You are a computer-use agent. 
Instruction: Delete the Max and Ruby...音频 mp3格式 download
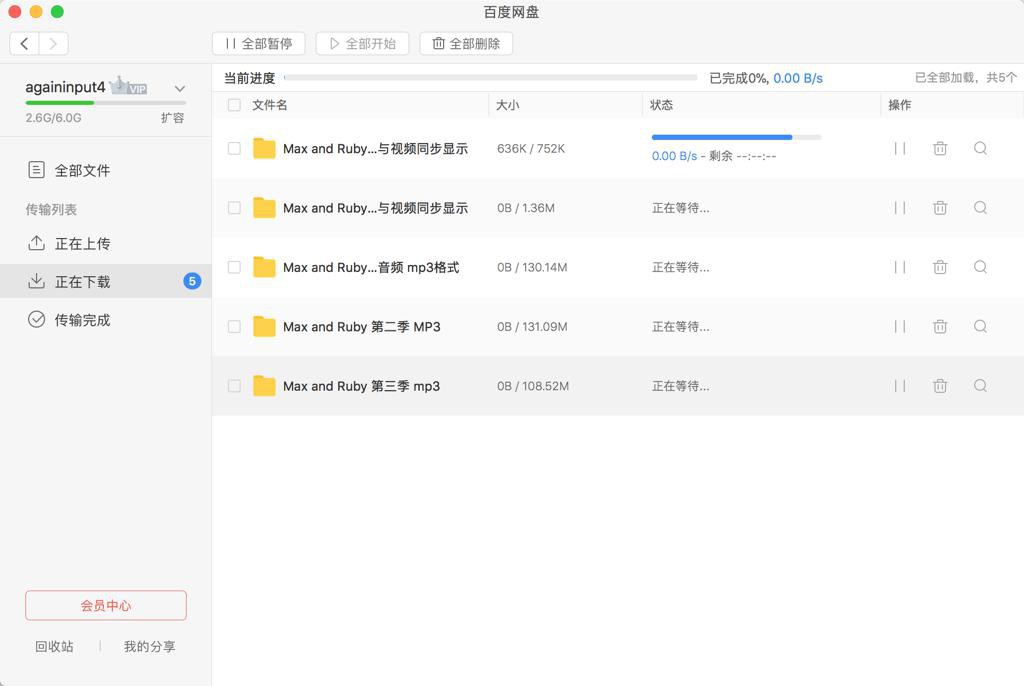[x=940, y=267]
